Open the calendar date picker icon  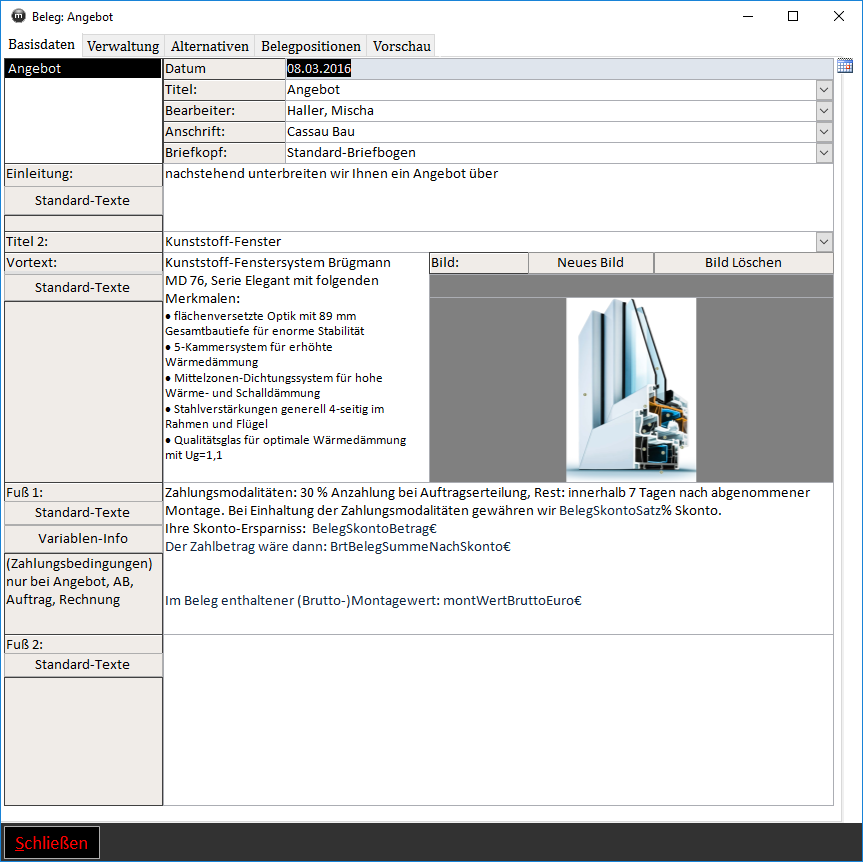coord(844,65)
